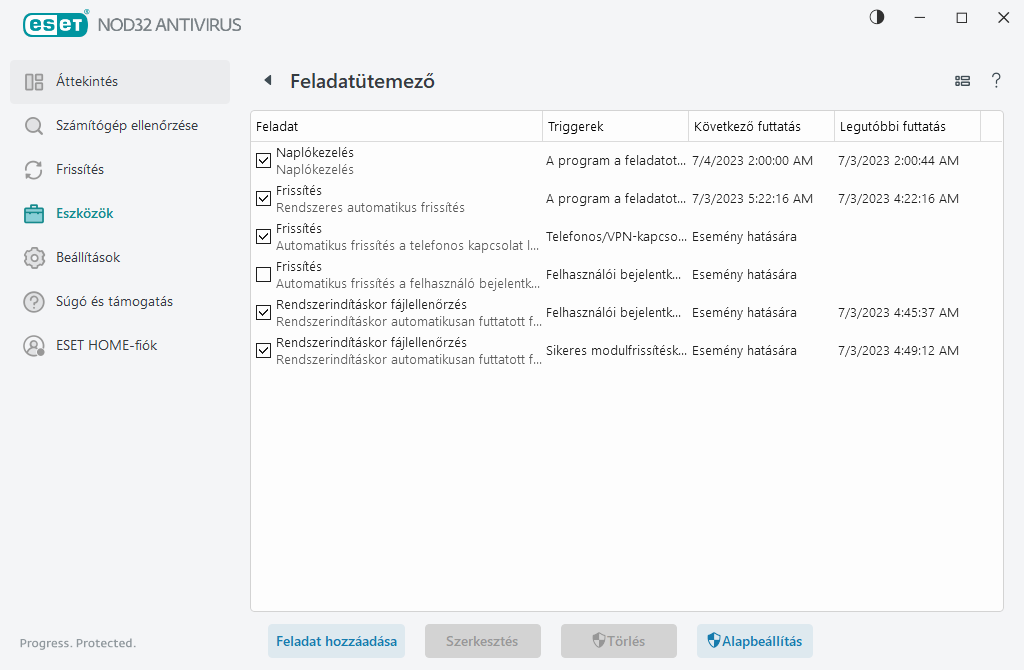Uncheck Rendszeres automatikus frissítés task checkbox
The width and height of the screenshot is (1024, 670).
click(x=264, y=199)
